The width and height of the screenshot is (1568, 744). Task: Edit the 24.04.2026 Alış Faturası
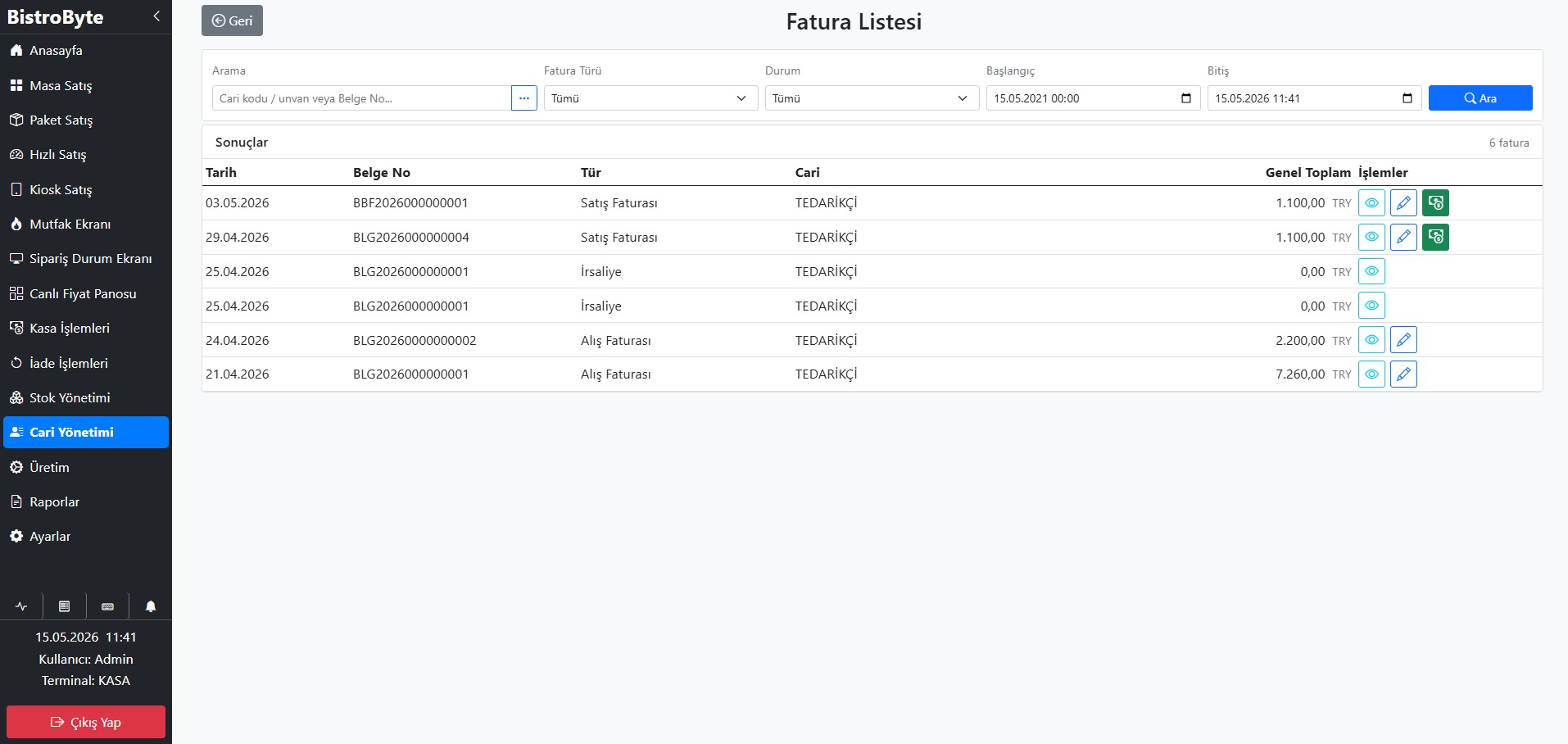tap(1403, 340)
